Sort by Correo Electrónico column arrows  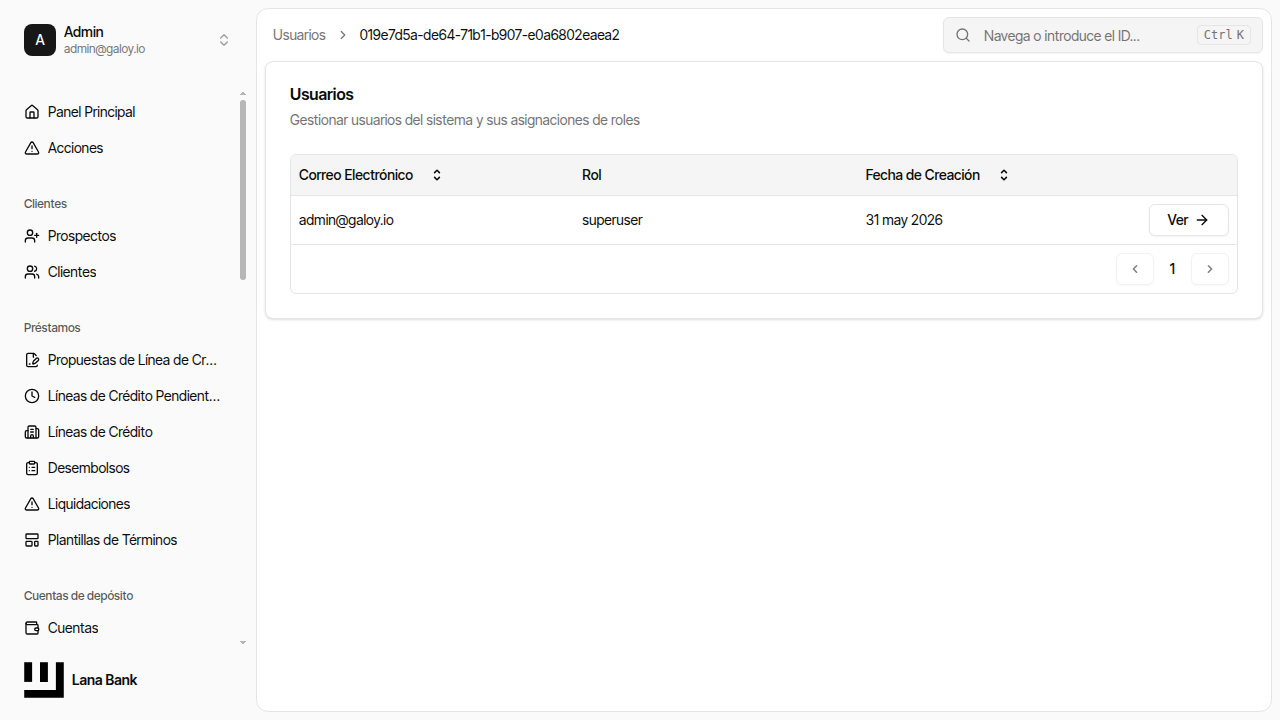pyautogui.click(x=437, y=175)
